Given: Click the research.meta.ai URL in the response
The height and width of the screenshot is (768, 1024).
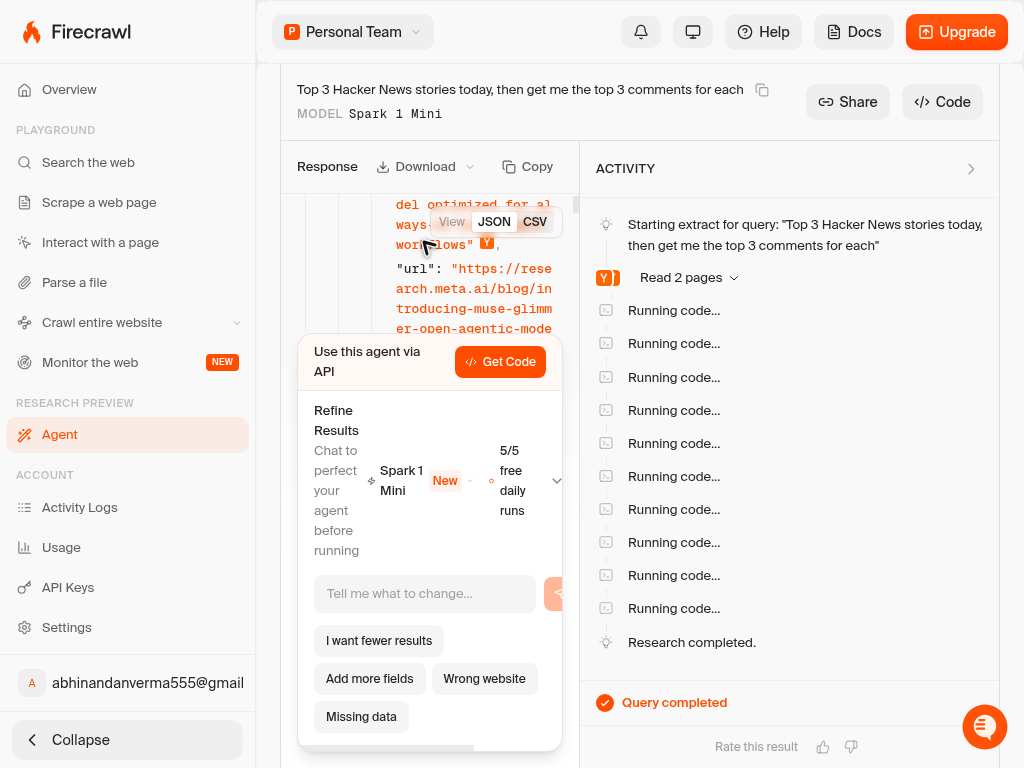Looking at the screenshot, I should [x=474, y=298].
